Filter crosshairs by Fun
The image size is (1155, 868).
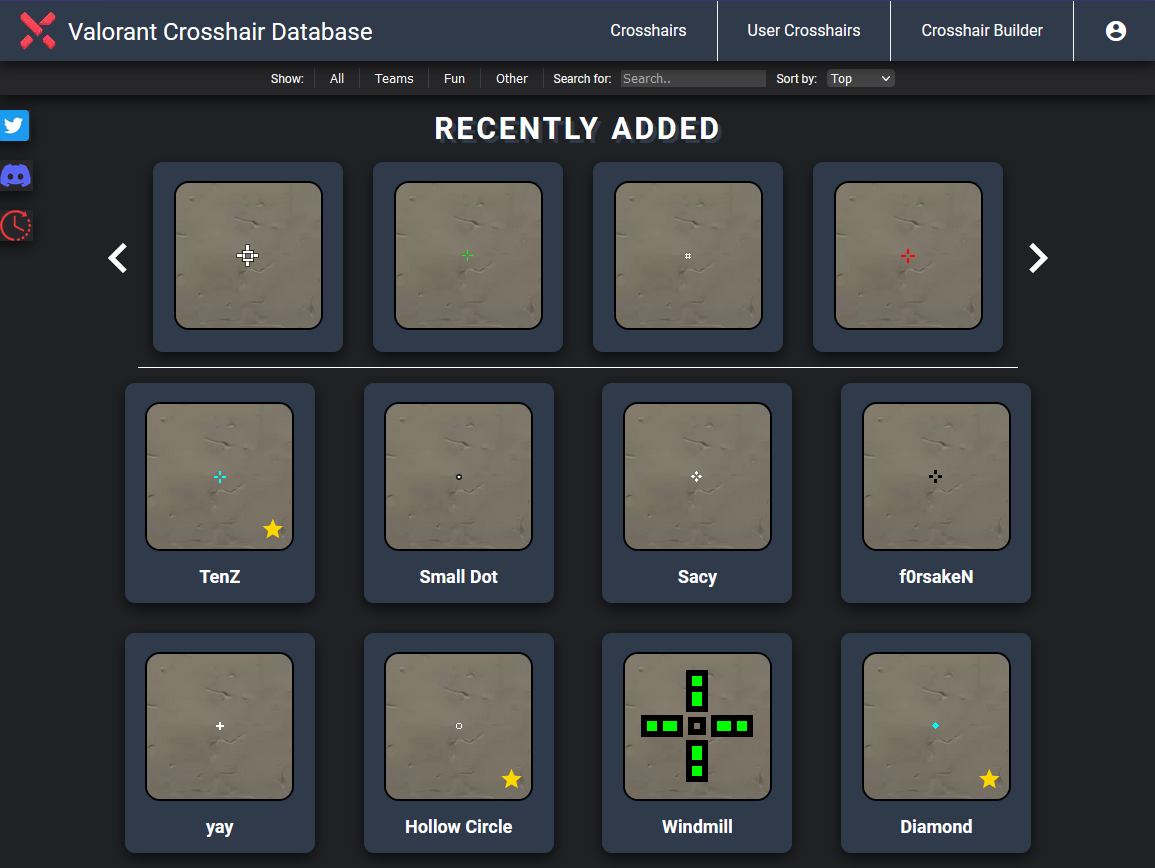click(454, 79)
